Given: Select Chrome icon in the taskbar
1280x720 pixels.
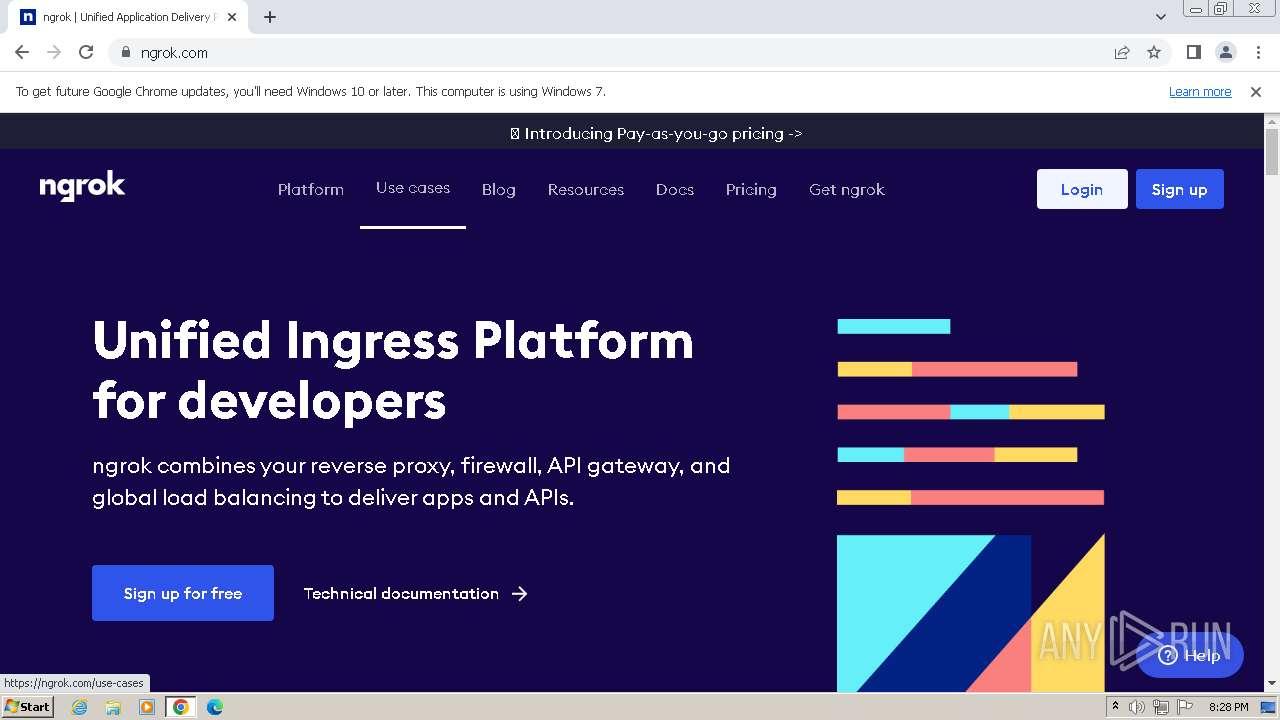Looking at the screenshot, I should [x=181, y=707].
